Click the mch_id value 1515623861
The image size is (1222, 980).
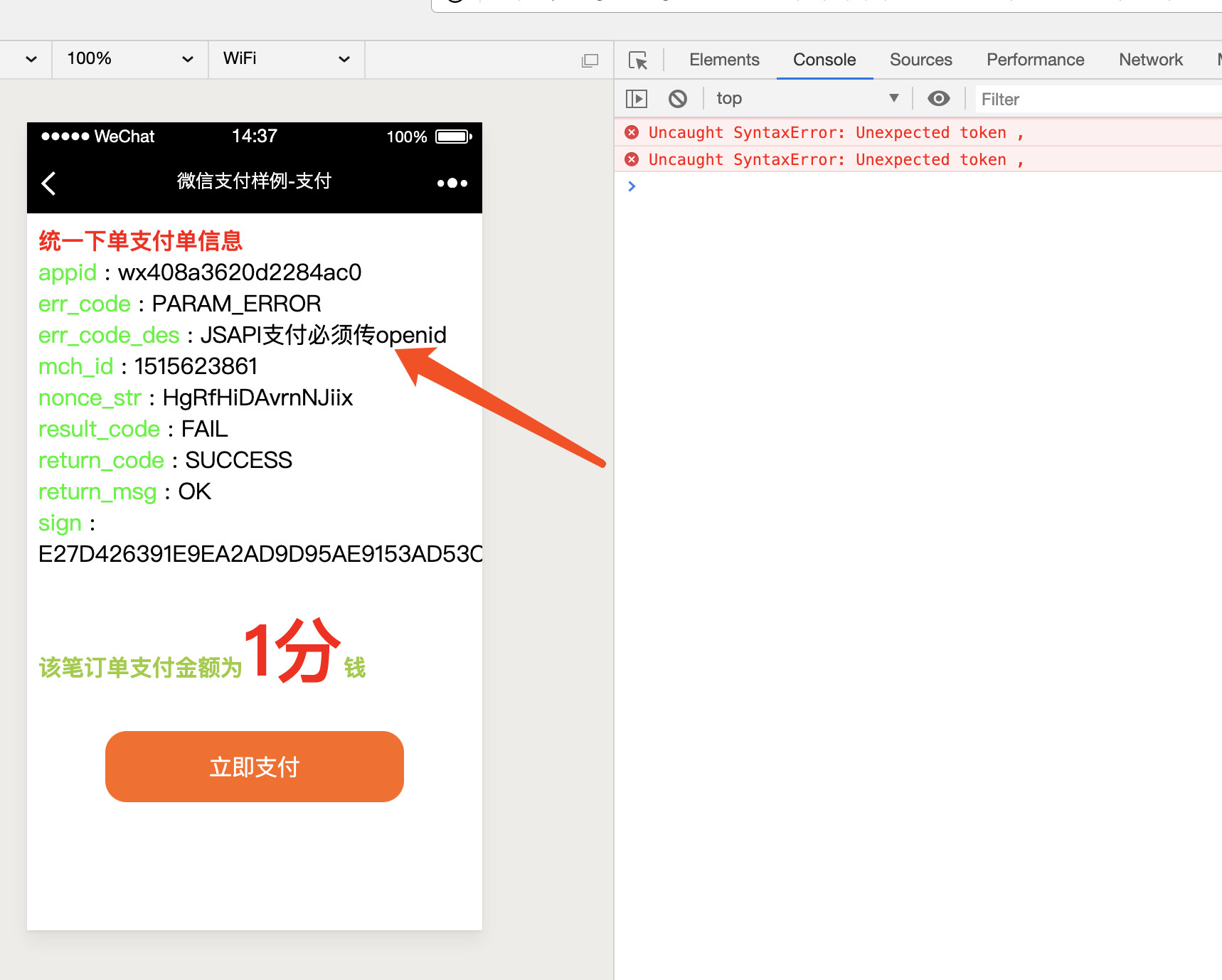point(196,366)
